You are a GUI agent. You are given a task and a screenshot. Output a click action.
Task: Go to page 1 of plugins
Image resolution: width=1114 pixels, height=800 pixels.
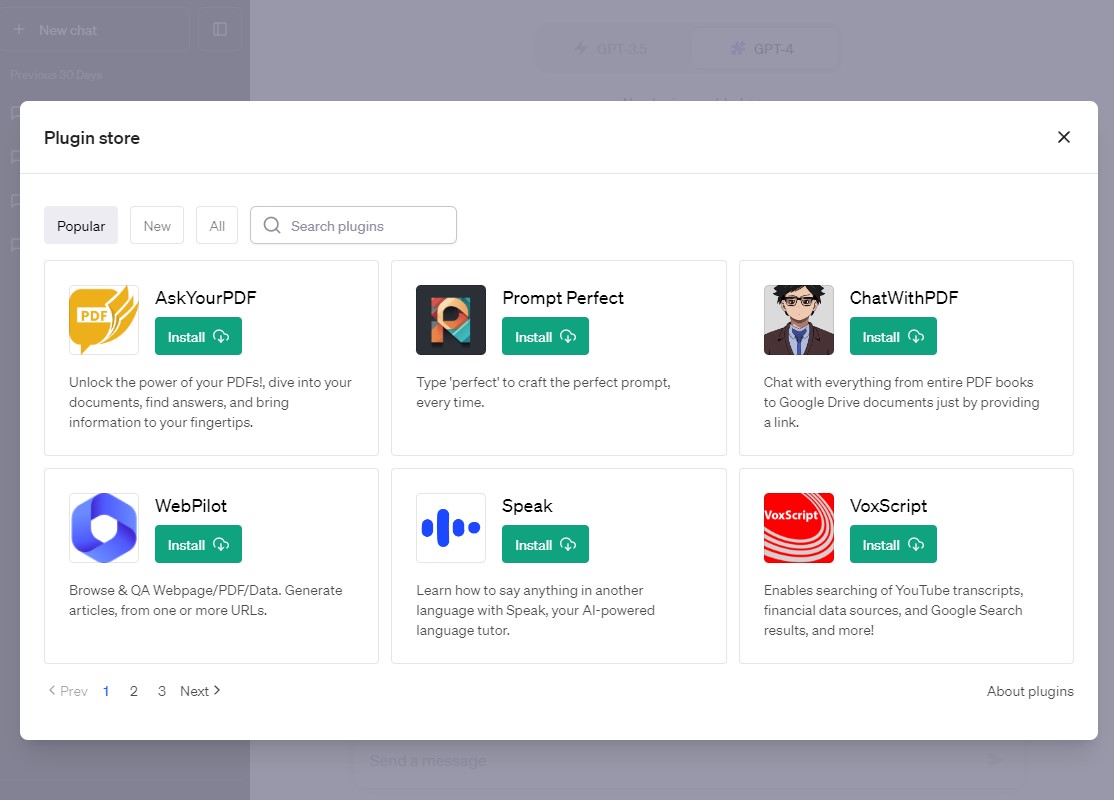(106, 691)
